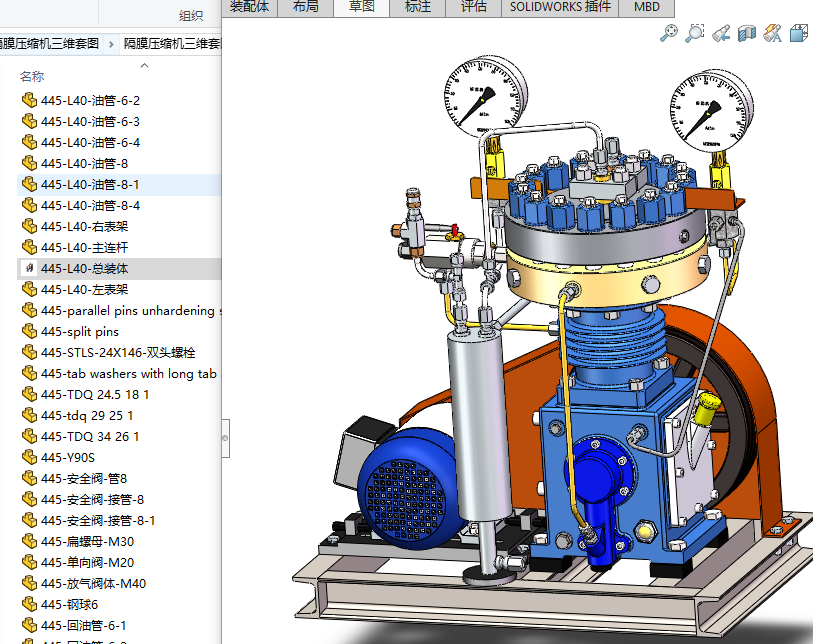Switch to the 装配体 tab
This screenshot has width=813, height=644.
250,7
